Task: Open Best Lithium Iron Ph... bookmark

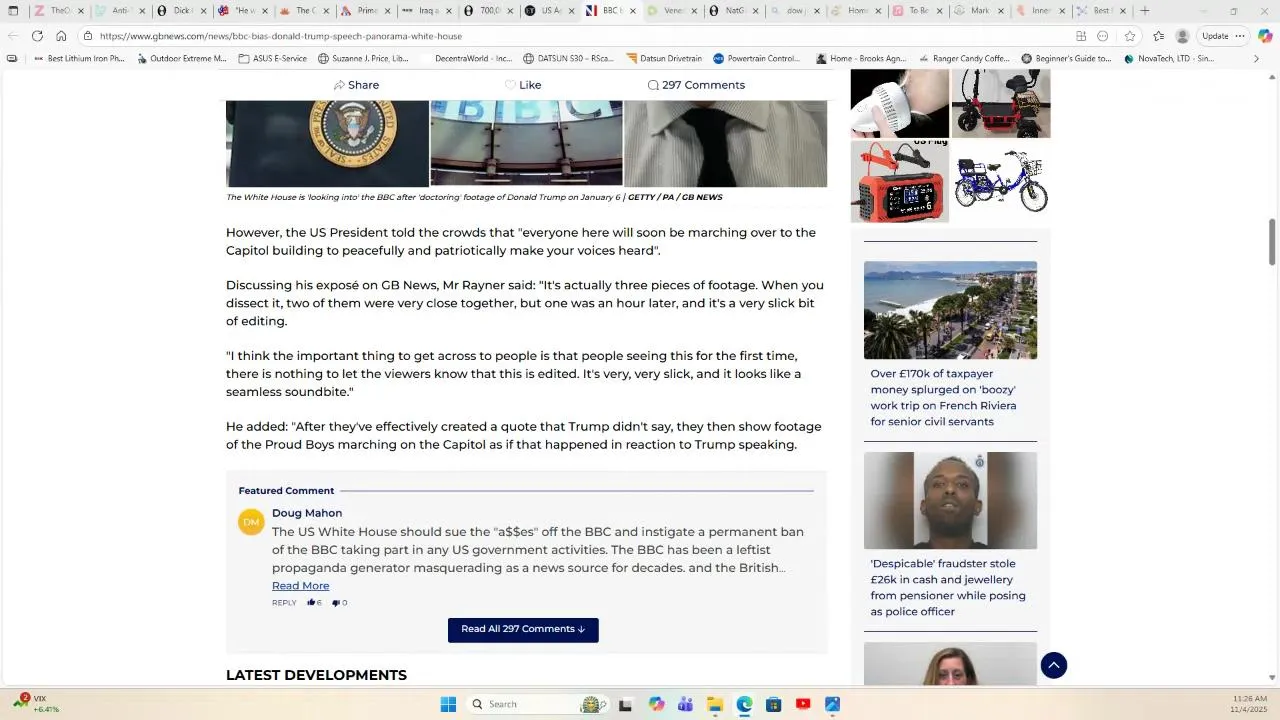Action: click(78, 59)
